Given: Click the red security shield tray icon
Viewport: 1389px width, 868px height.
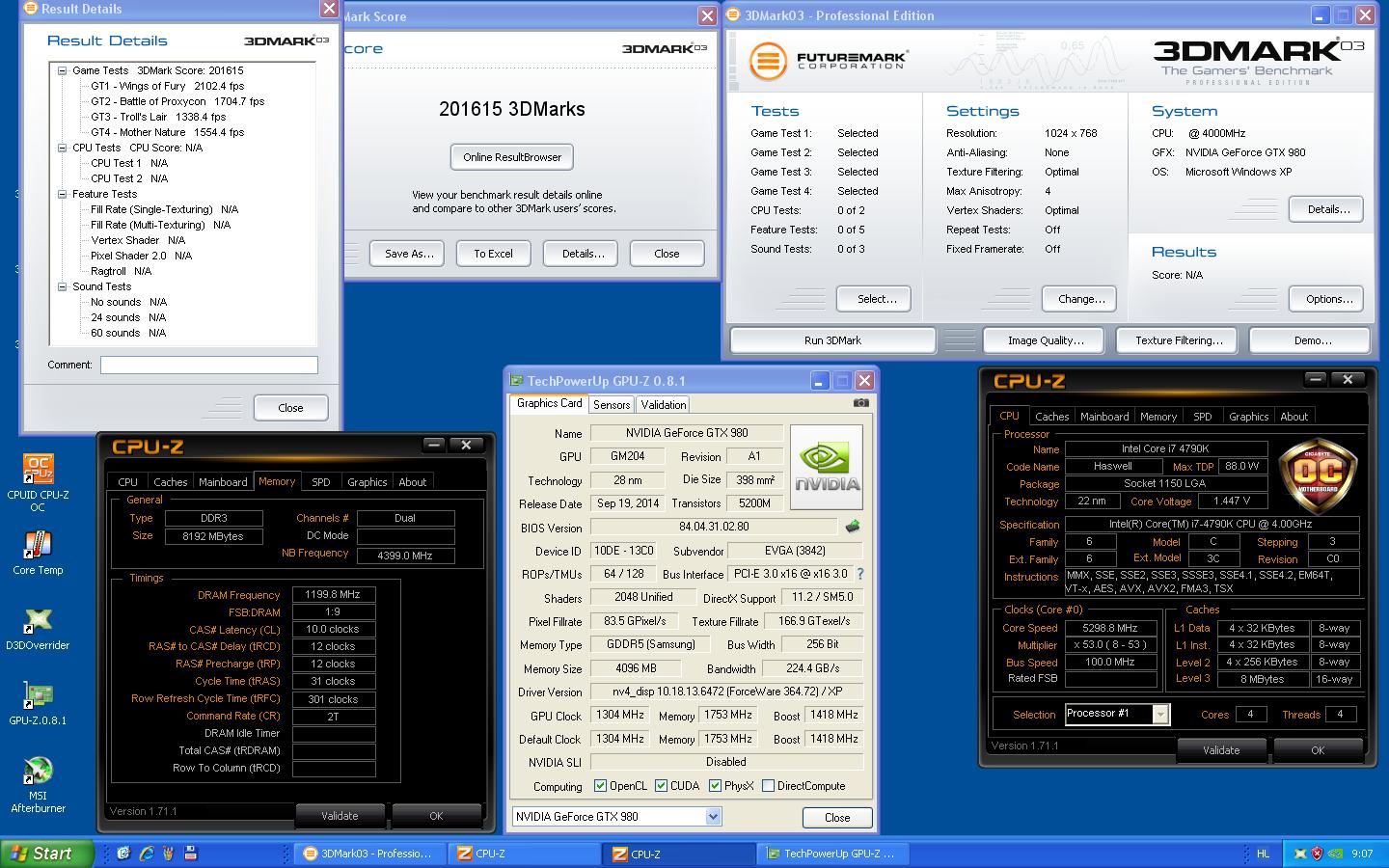Looking at the screenshot, I should (1317, 854).
